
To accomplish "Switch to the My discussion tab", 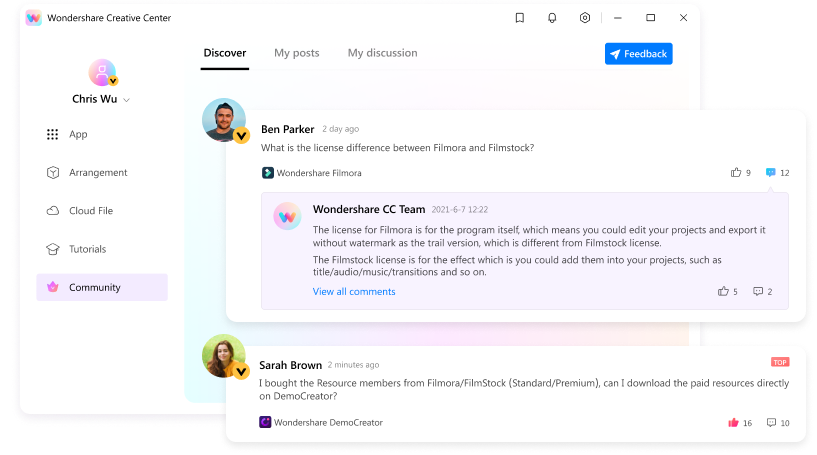I will [x=382, y=53].
